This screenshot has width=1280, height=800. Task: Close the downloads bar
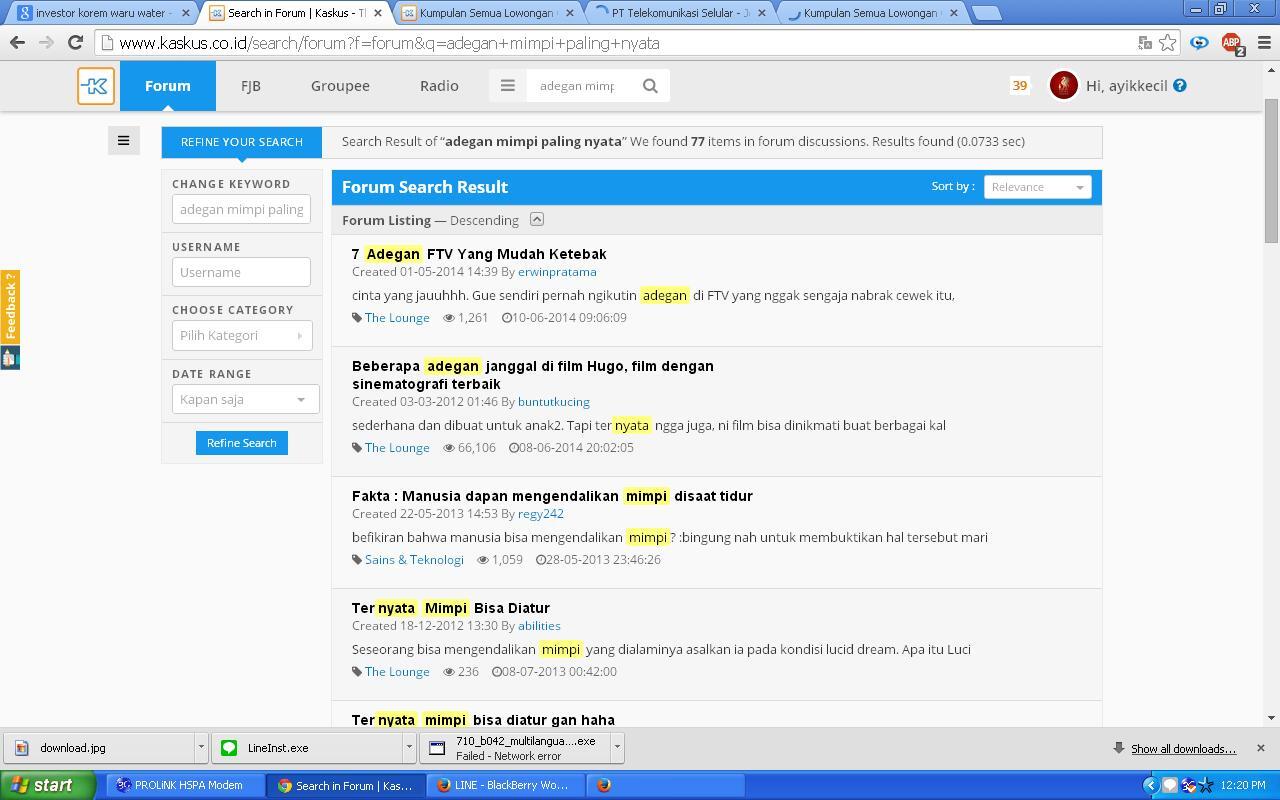1260,748
